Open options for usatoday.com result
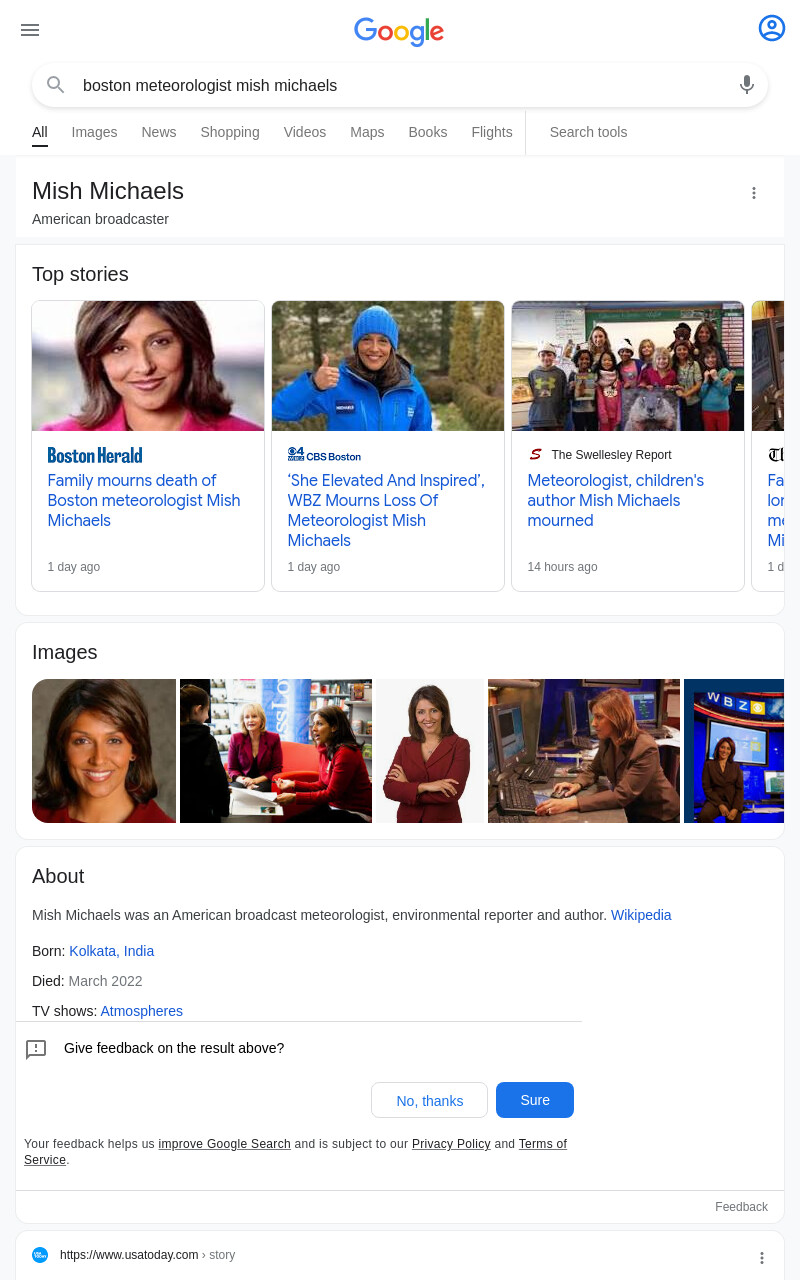Viewport: 800px width, 1280px height. (x=761, y=1258)
